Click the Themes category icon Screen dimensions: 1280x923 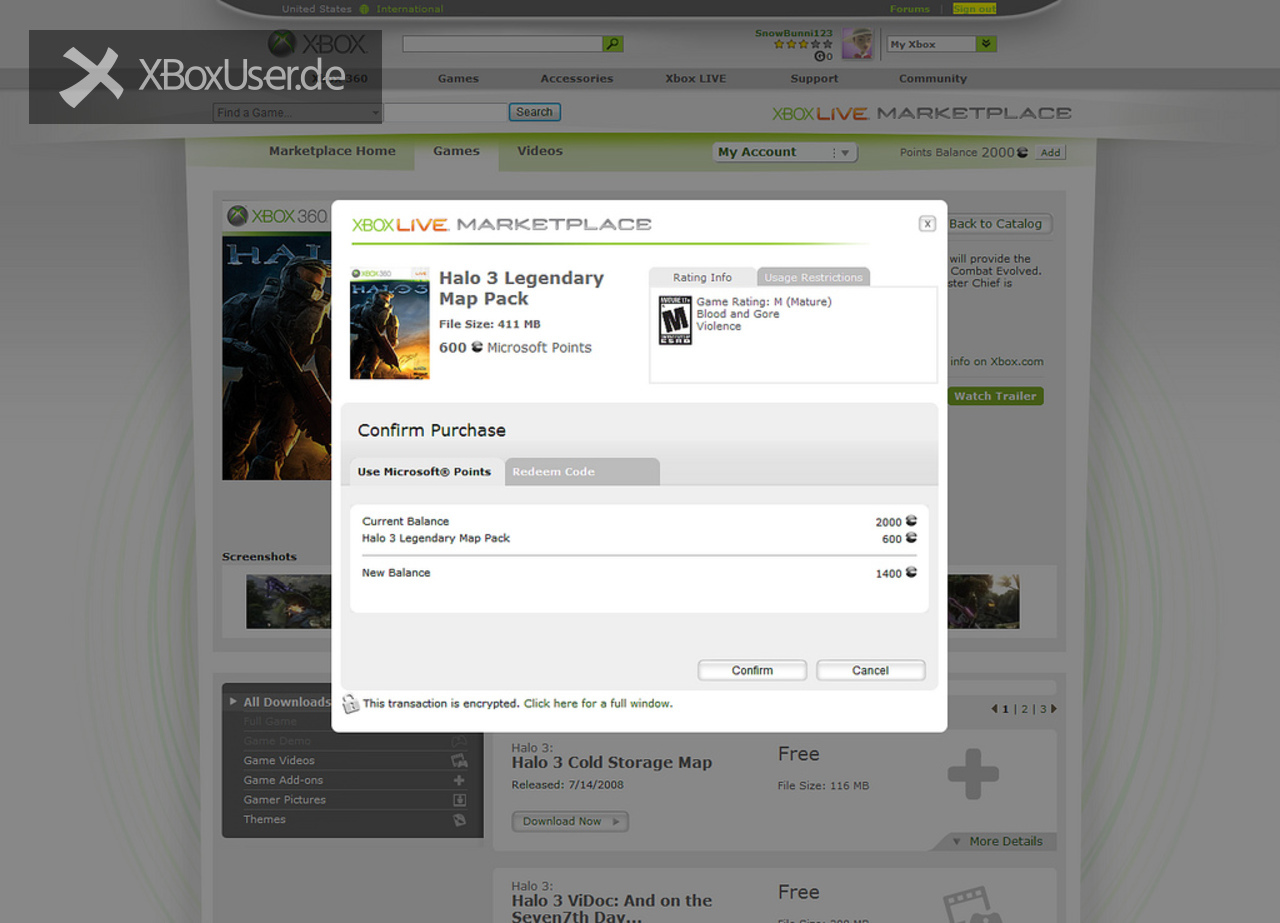coord(459,820)
